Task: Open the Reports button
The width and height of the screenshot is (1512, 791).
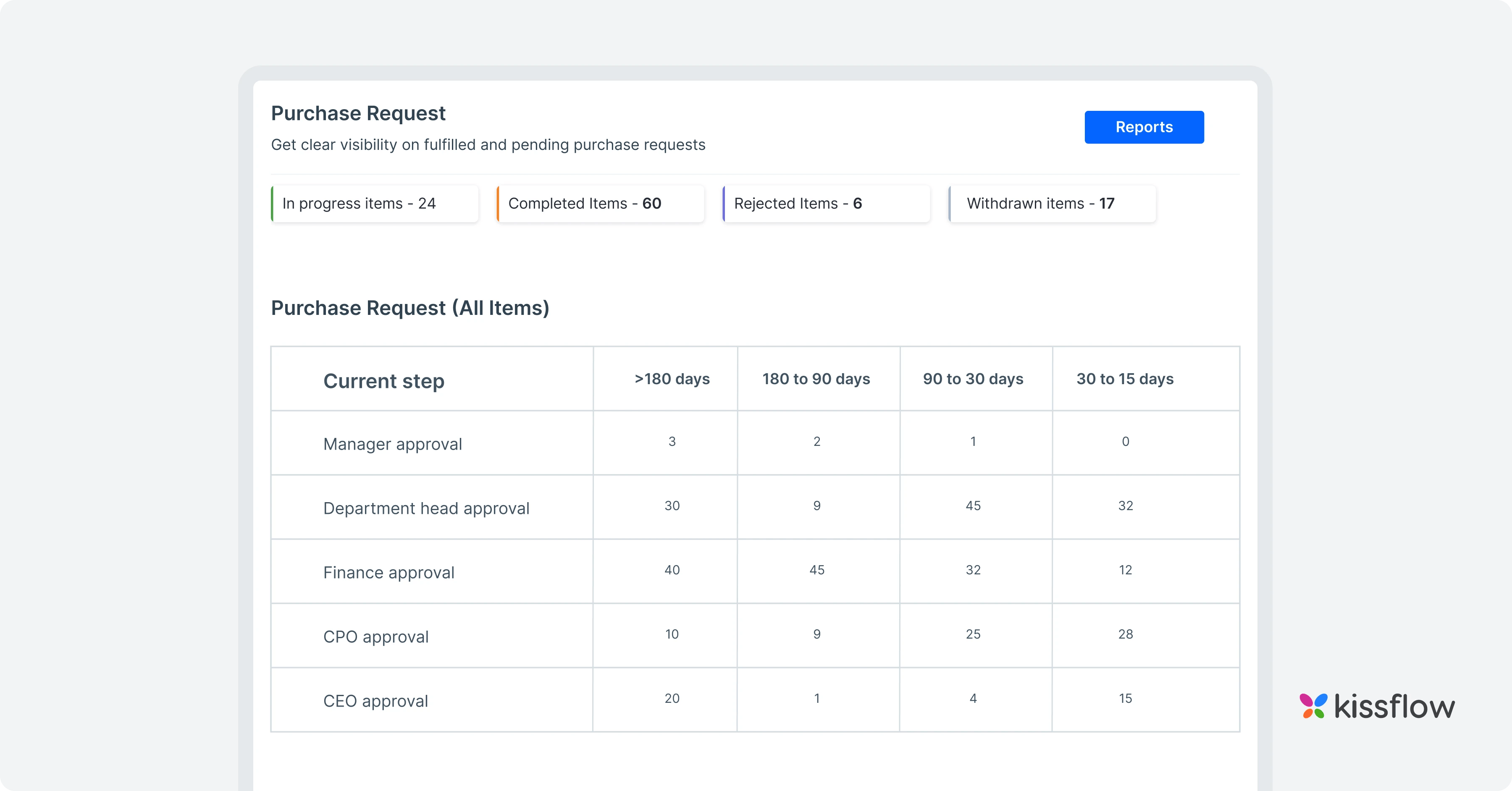Action: pos(1144,127)
